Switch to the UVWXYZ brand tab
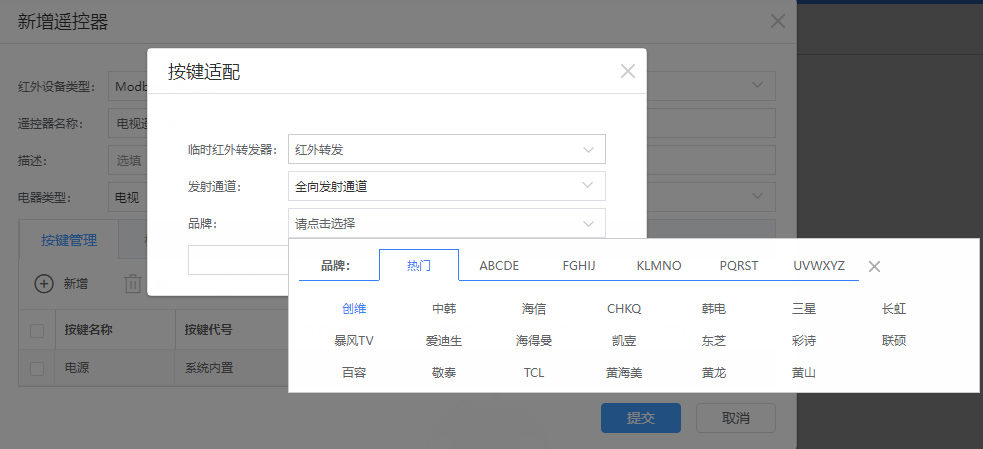The height and width of the screenshot is (449, 983). (x=819, y=265)
